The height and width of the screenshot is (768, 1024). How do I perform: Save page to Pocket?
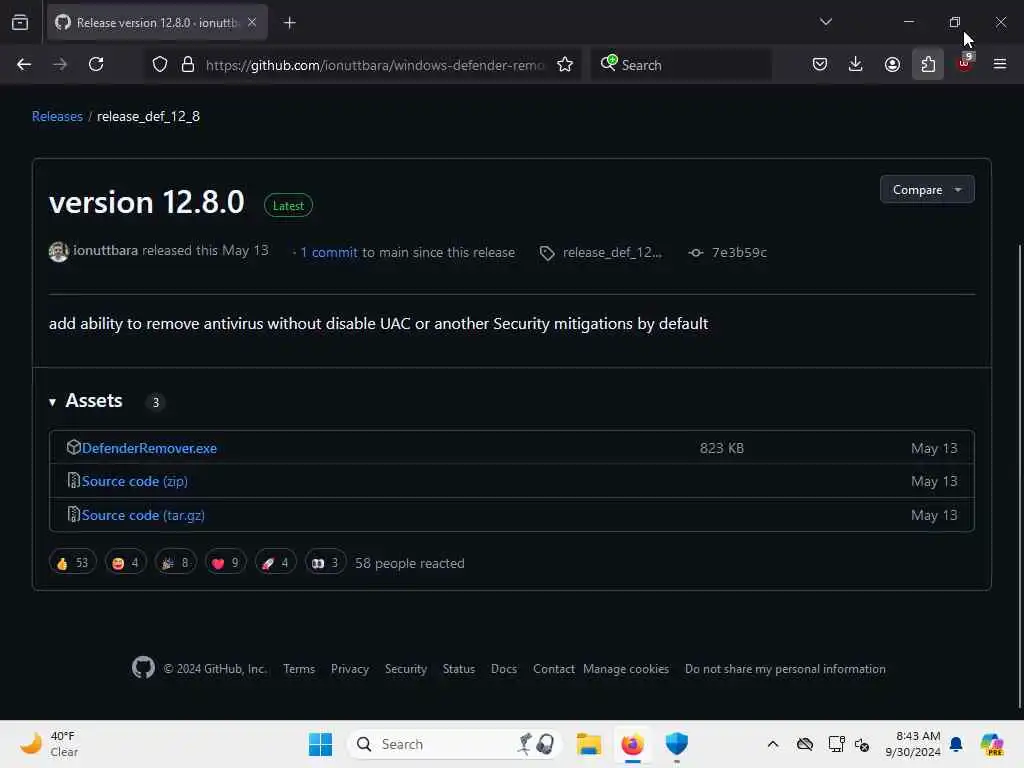820,65
